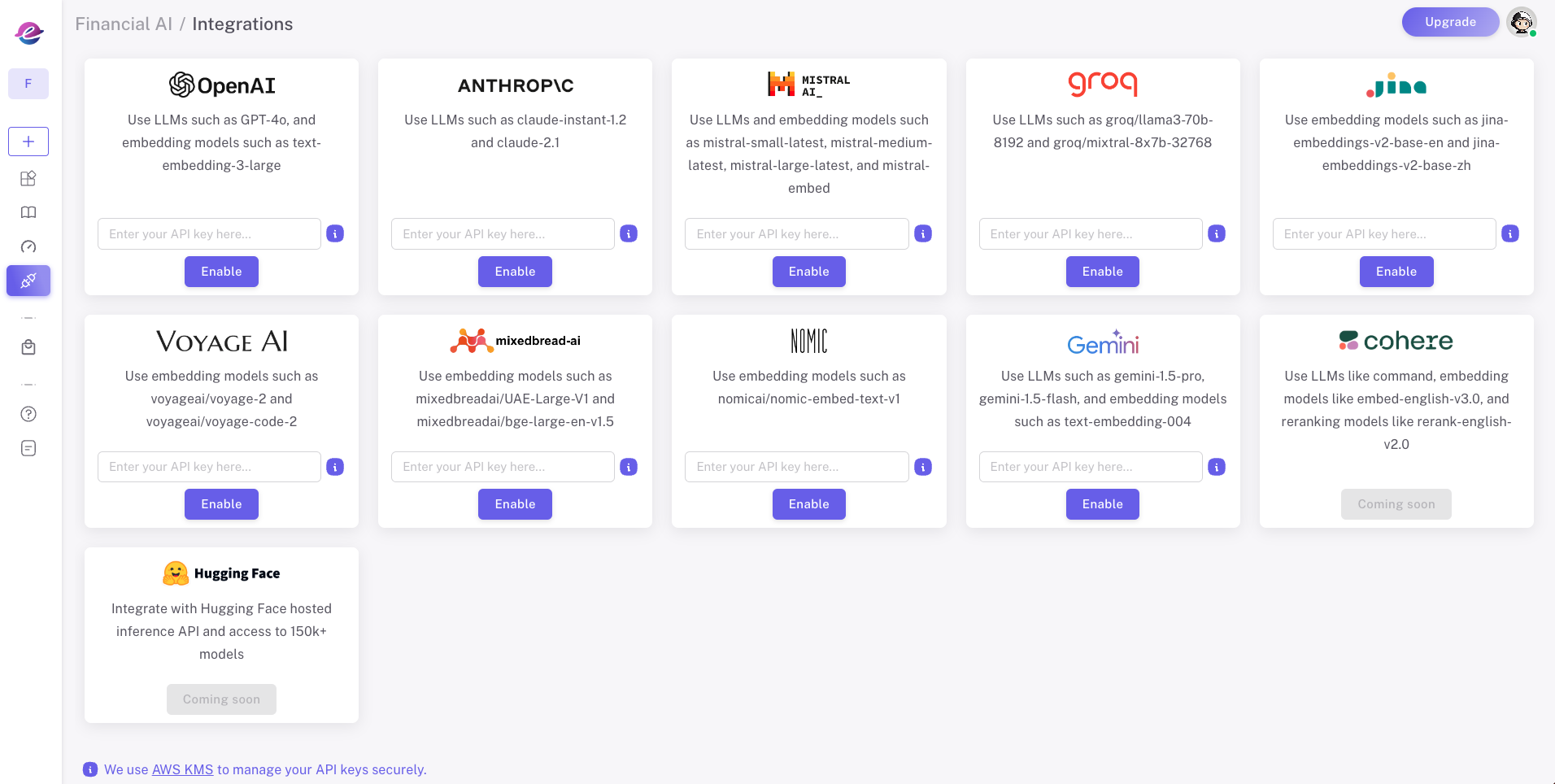1555x784 pixels.
Task: Open the book icon in sidebar
Action: (28, 212)
